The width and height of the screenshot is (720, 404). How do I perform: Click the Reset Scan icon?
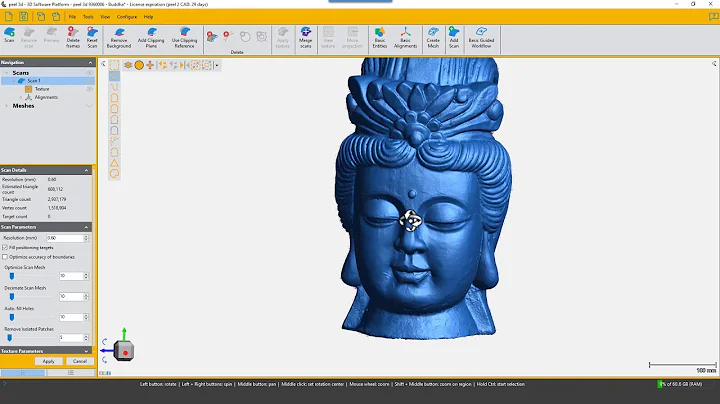tap(92, 32)
